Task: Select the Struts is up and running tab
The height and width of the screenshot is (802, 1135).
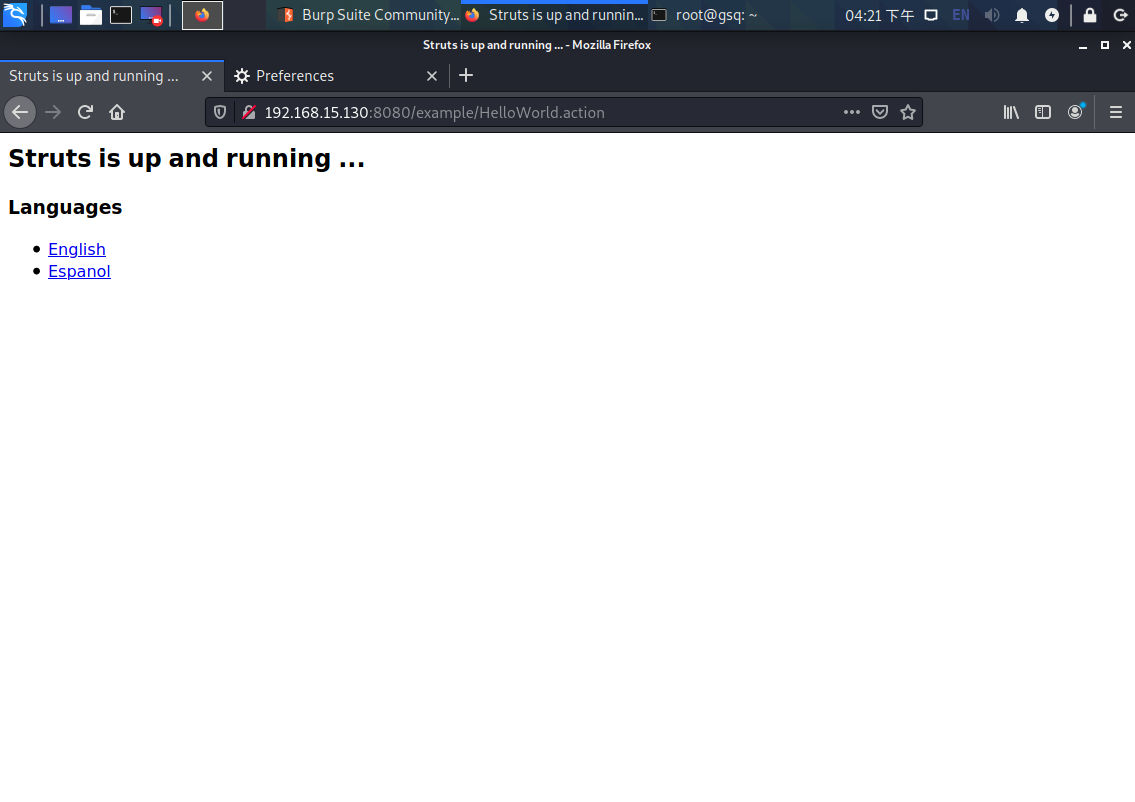Action: pos(95,75)
